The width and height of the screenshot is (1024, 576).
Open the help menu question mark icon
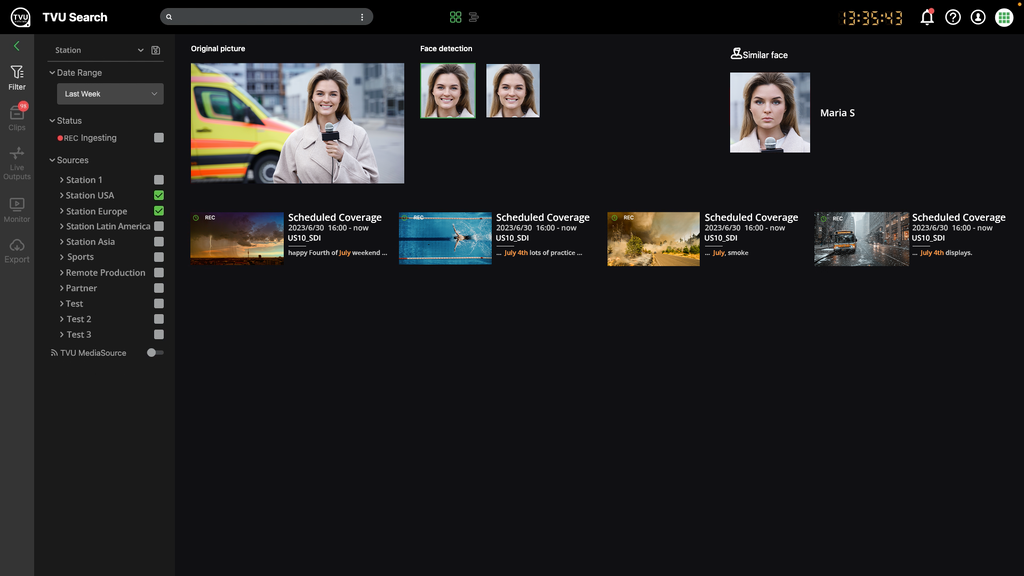pyautogui.click(x=953, y=17)
